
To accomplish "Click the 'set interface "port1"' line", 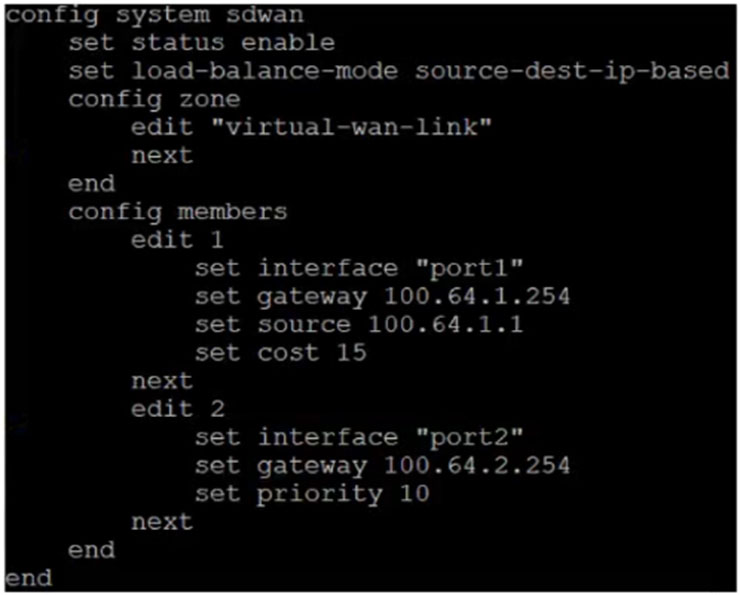I will [359, 269].
